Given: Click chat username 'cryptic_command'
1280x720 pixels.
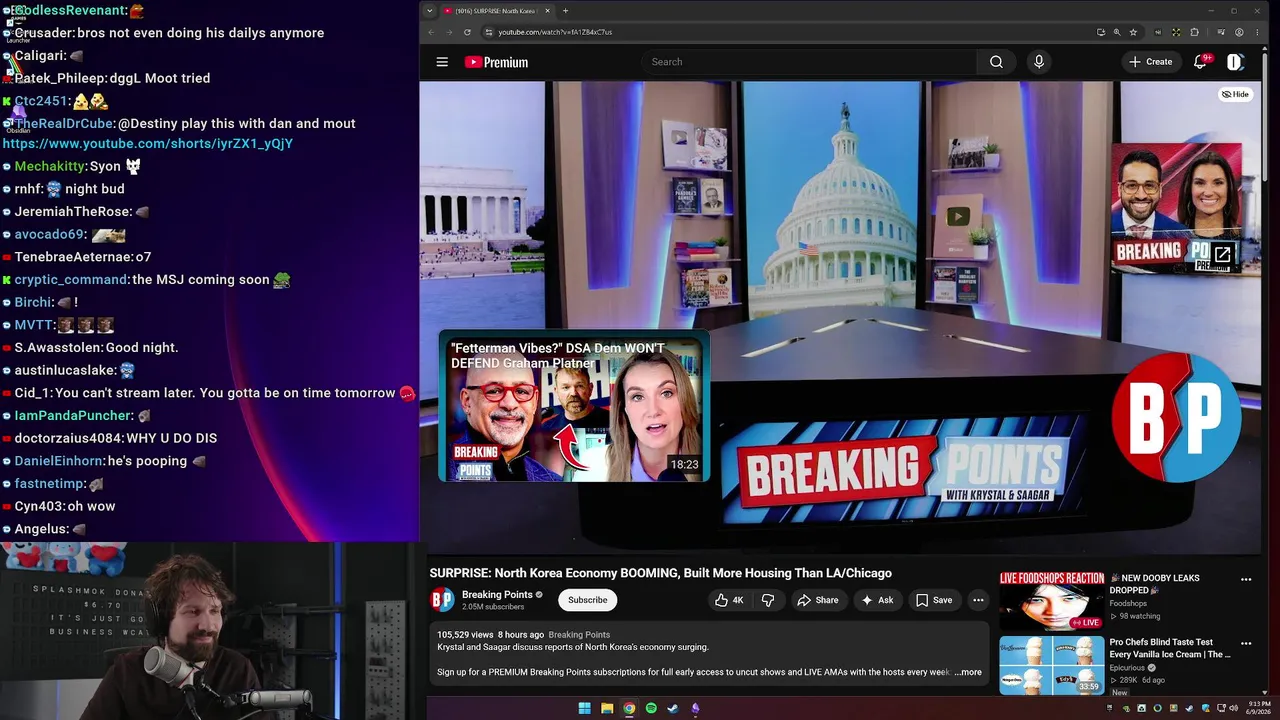Looking at the screenshot, I should pos(71,280).
